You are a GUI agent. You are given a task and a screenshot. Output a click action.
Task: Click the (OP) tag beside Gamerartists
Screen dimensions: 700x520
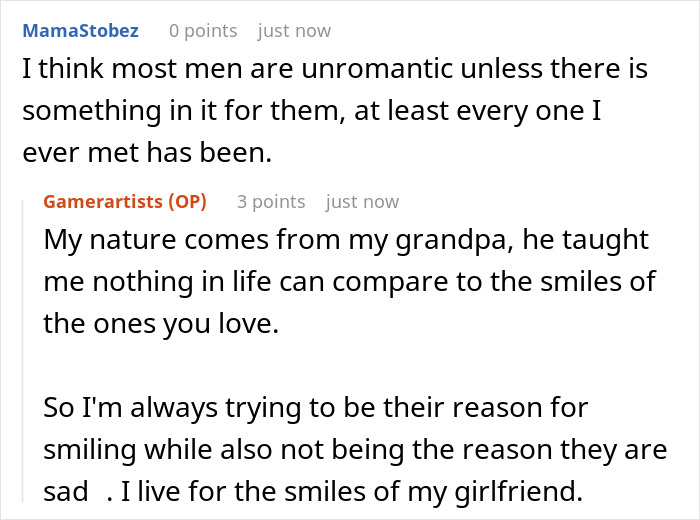tap(186, 201)
